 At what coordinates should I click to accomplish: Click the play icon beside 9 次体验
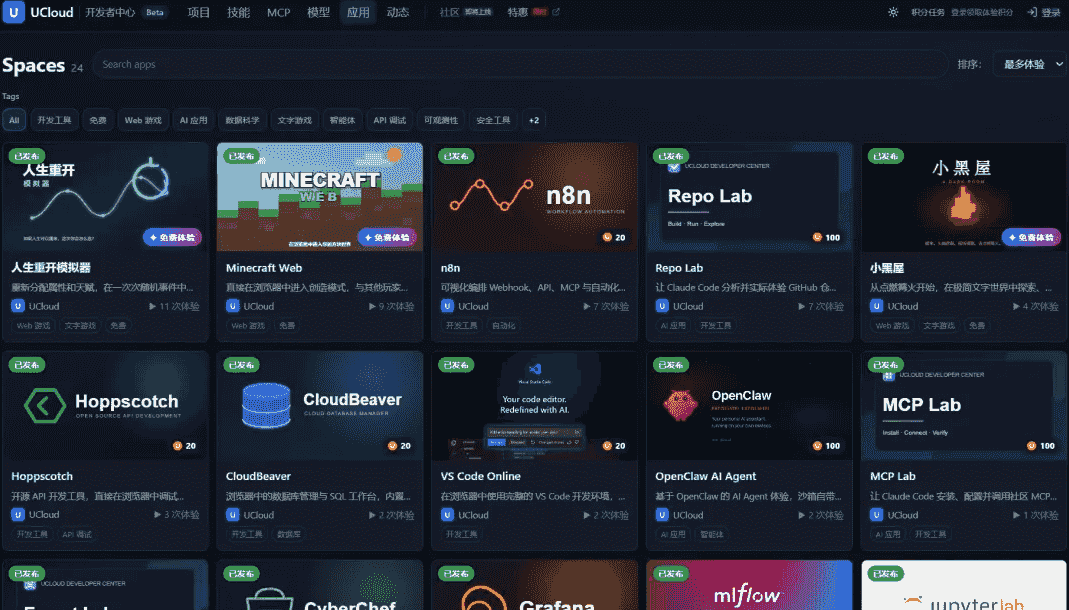click(372, 306)
